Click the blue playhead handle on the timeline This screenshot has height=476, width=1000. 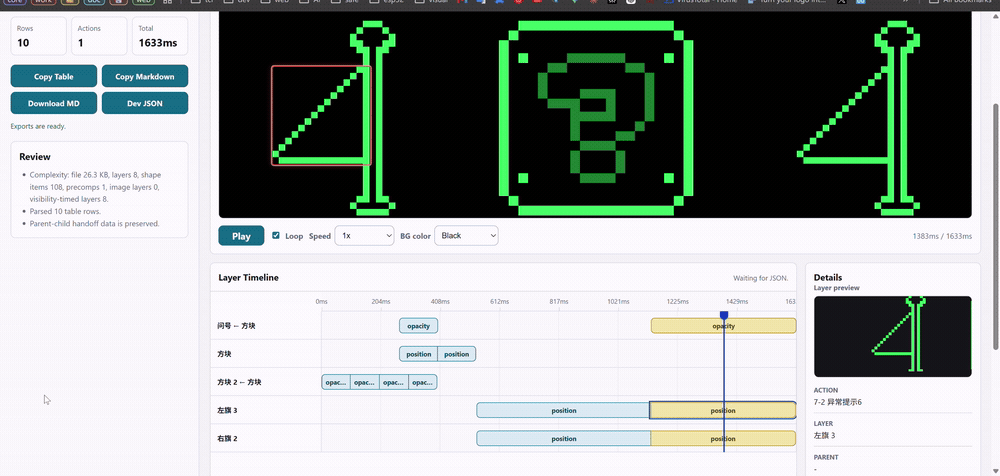(724, 315)
